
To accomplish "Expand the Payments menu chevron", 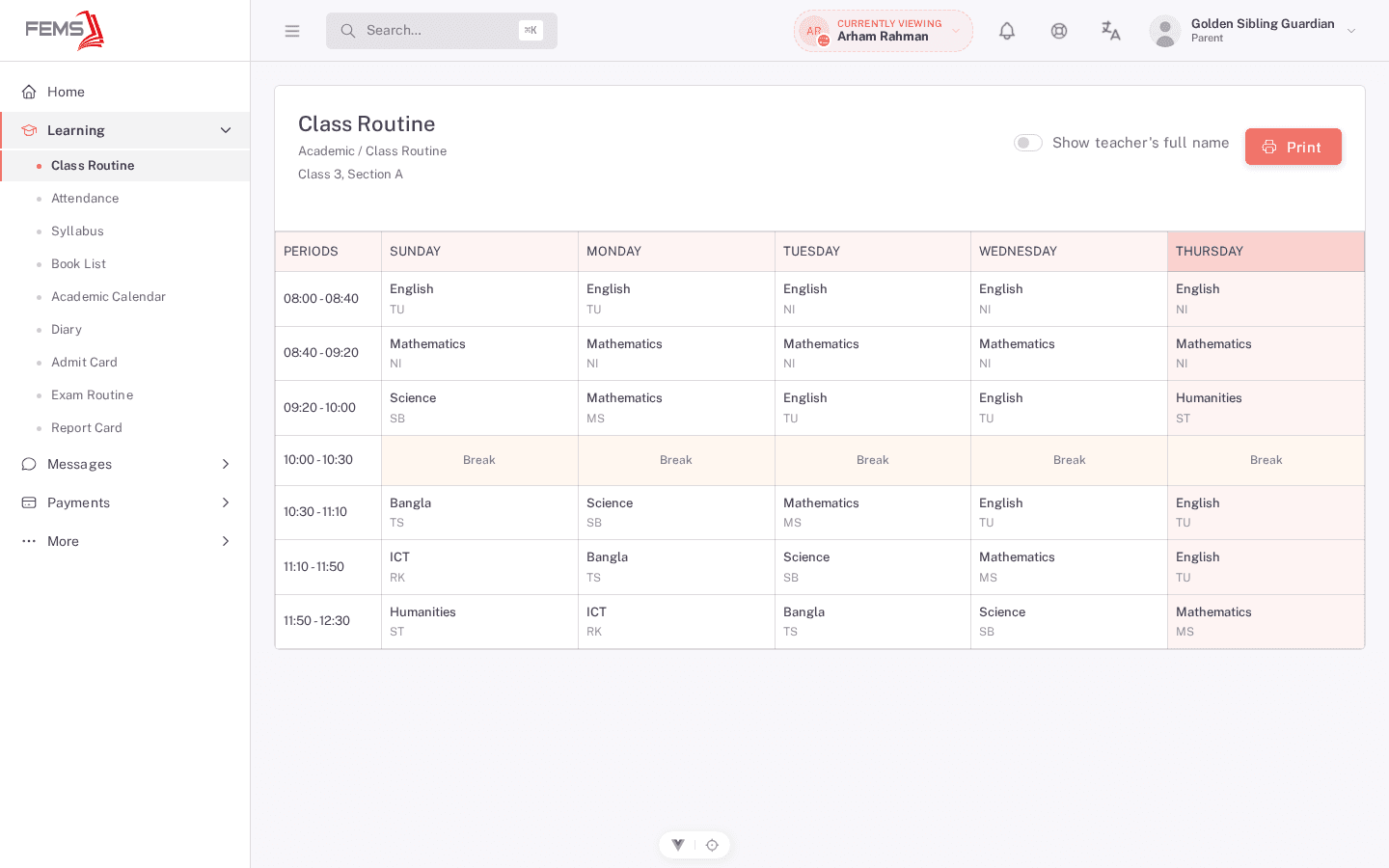I will (x=226, y=502).
